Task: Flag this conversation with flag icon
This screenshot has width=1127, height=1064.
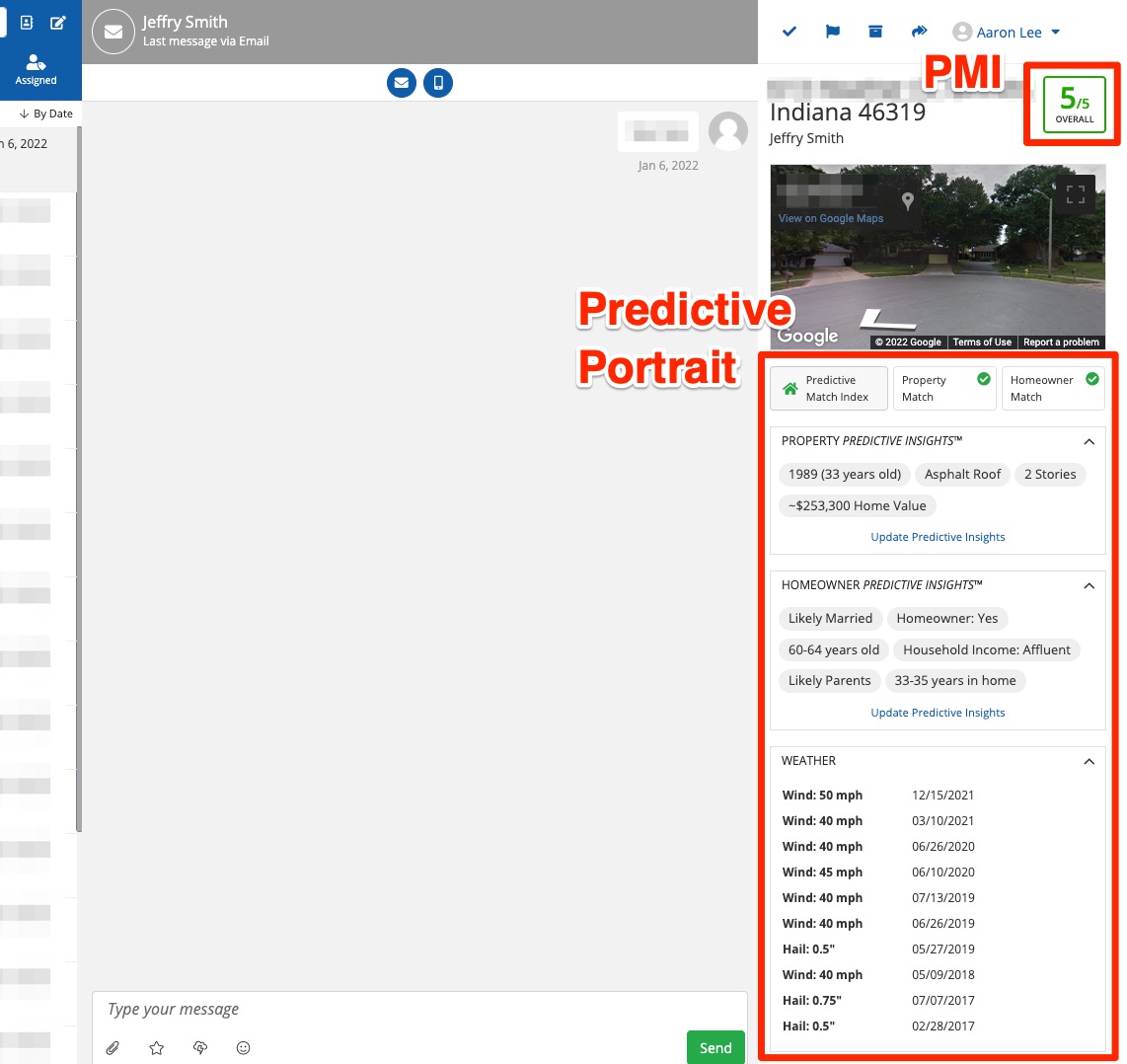Action: (833, 33)
